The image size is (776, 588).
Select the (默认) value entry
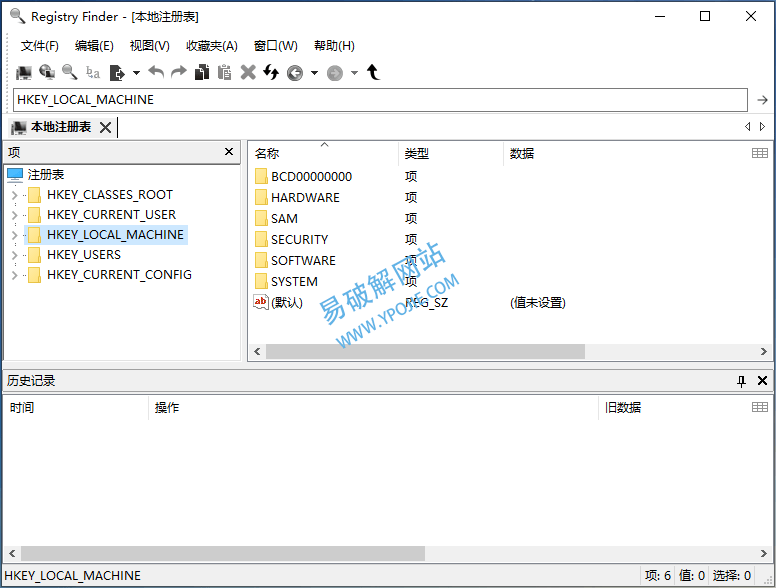(x=287, y=302)
